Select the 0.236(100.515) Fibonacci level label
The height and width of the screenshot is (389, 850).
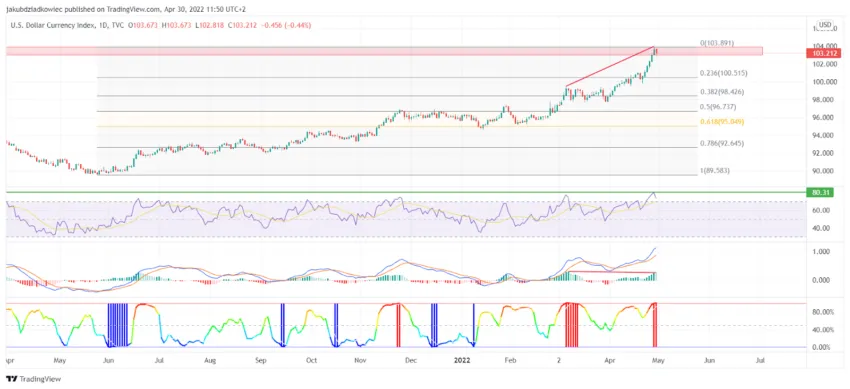click(x=722, y=73)
